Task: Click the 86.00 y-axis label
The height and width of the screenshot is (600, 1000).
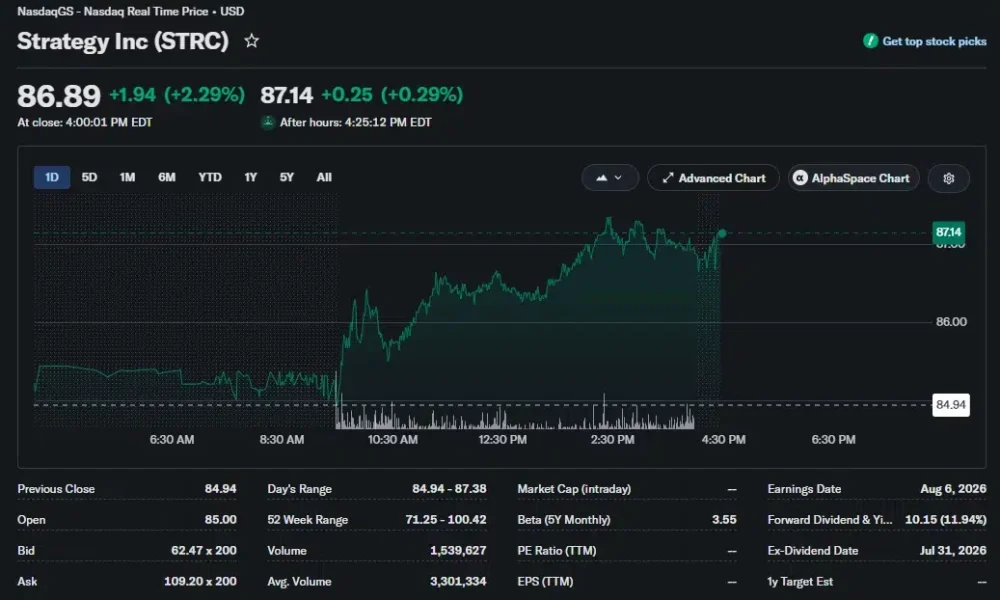Action: point(951,322)
